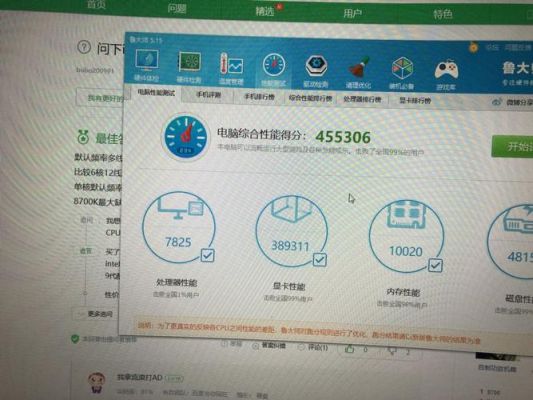Click the asker name bobo200991 in the browser
Viewport: 533px width, 400px height.
click(x=95, y=70)
